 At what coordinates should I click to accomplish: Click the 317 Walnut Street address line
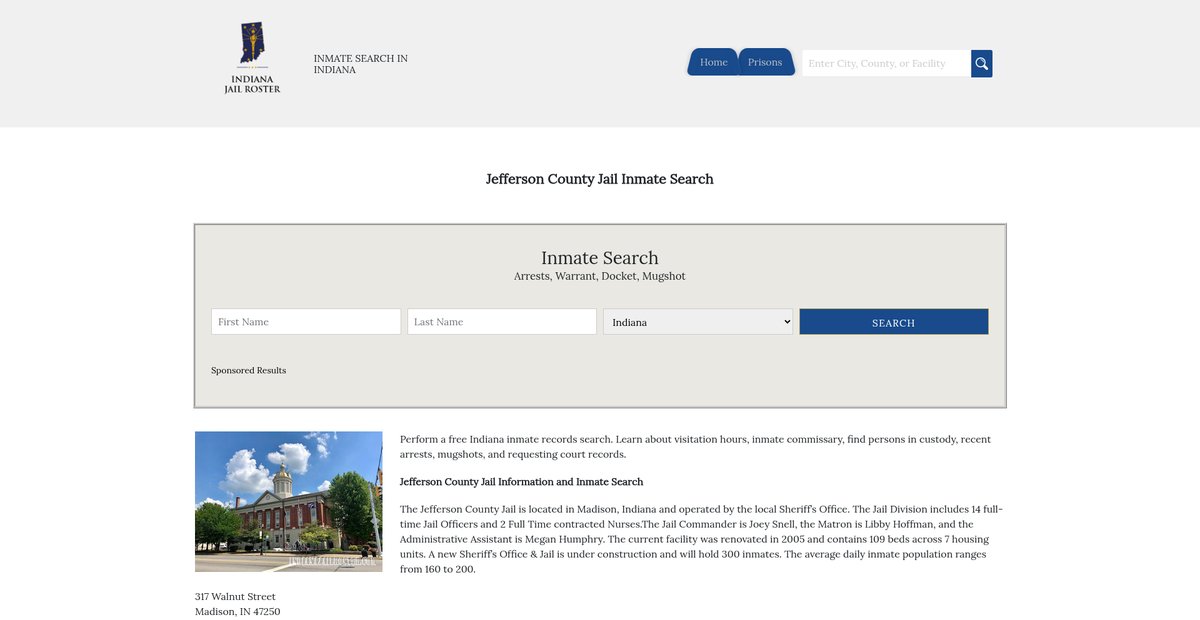[x=235, y=597]
